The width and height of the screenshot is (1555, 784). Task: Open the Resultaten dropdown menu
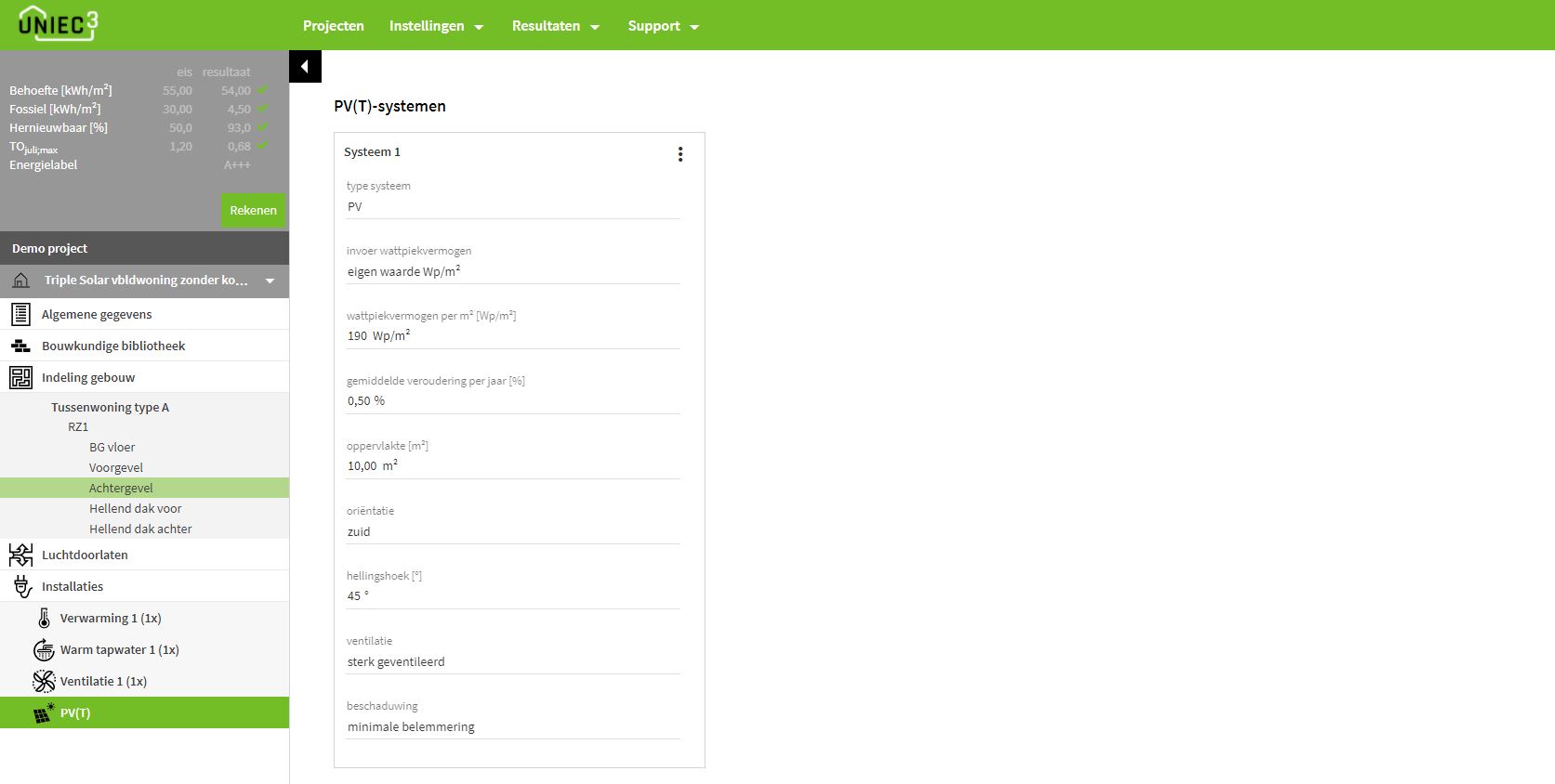(x=555, y=26)
